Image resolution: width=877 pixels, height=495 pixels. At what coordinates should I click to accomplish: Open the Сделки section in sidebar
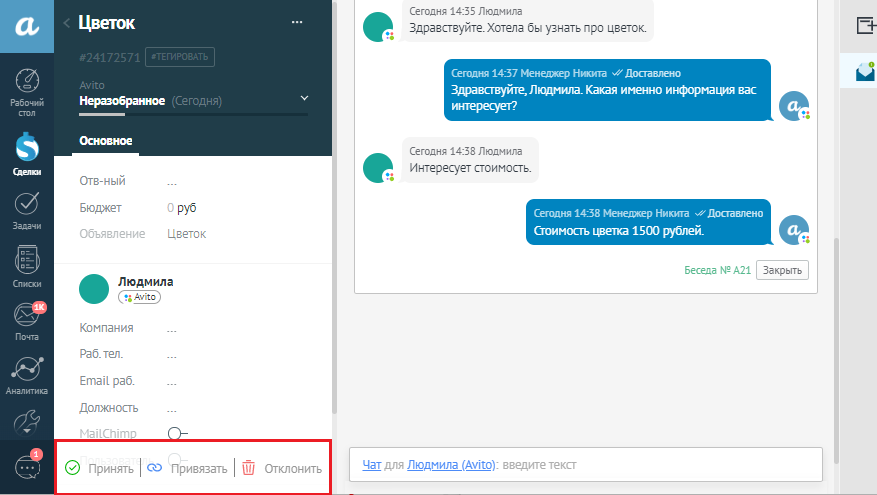tap(27, 156)
